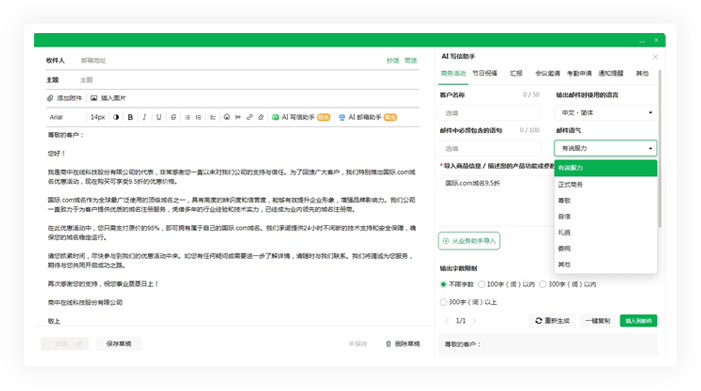The height and width of the screenshot is (391, 701).
Task: Choose 其他 at bottom of tone list
Action: tap(605, 265)
